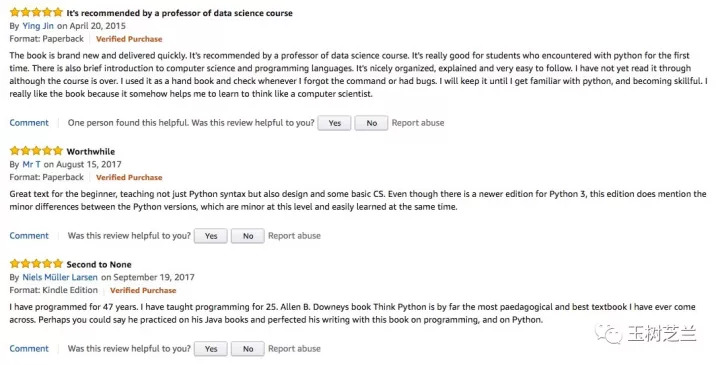
Task: Report abuse on the Worthwhile review
Action: coord(294,236)
